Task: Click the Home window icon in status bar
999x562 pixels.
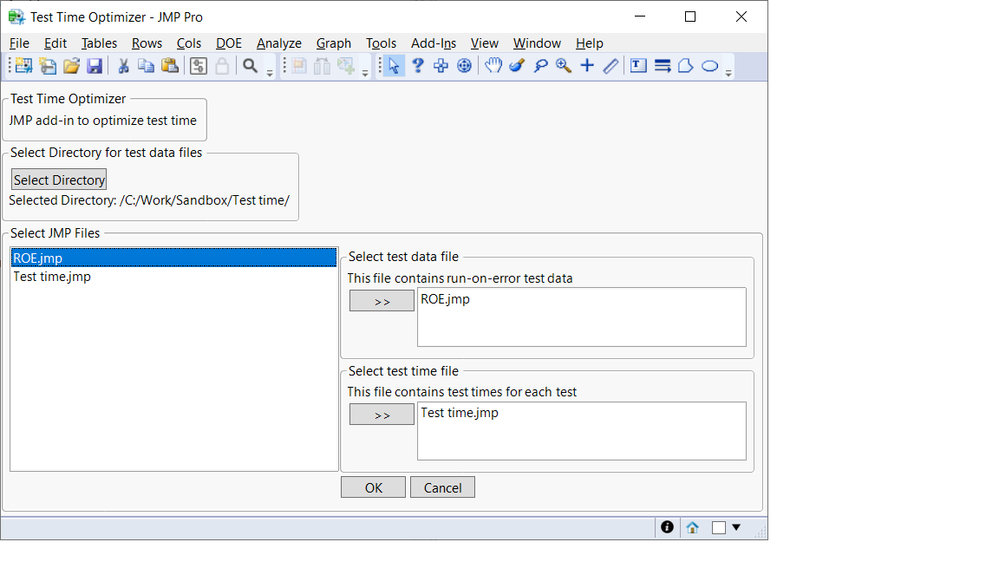Action: click(x=693, y=527)
